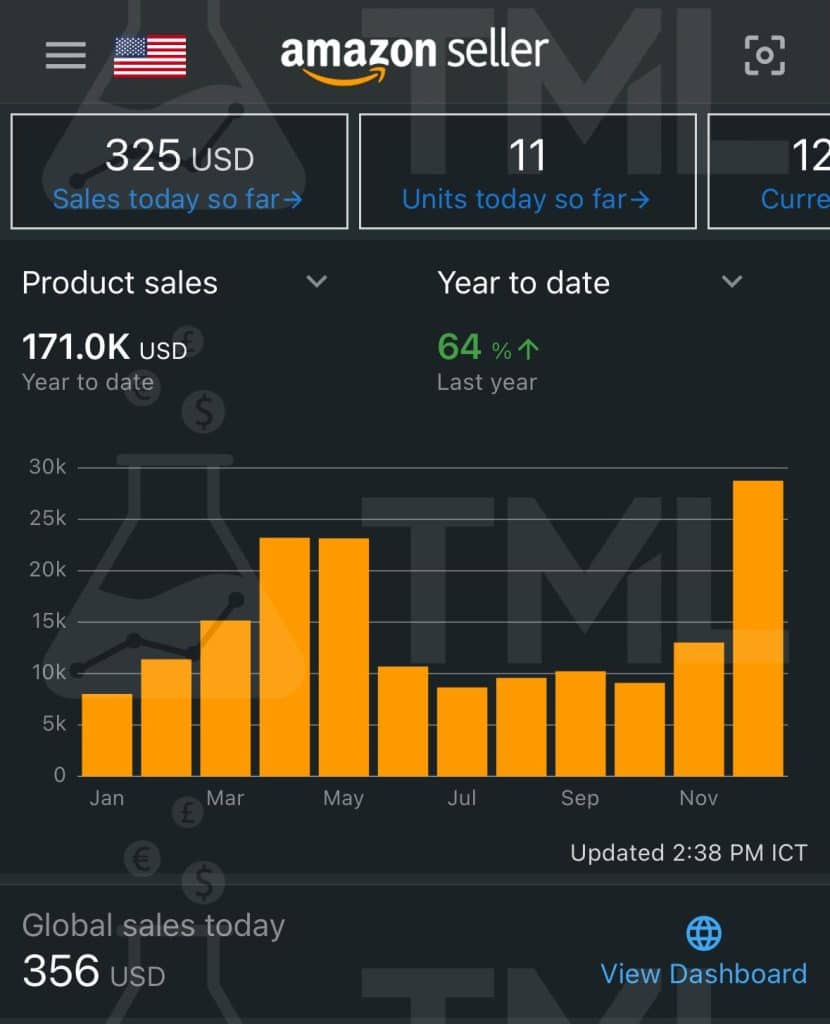830x1024 pixels.
Task: Expand the Year to date dropdown
Action: (x=732, y=282)
